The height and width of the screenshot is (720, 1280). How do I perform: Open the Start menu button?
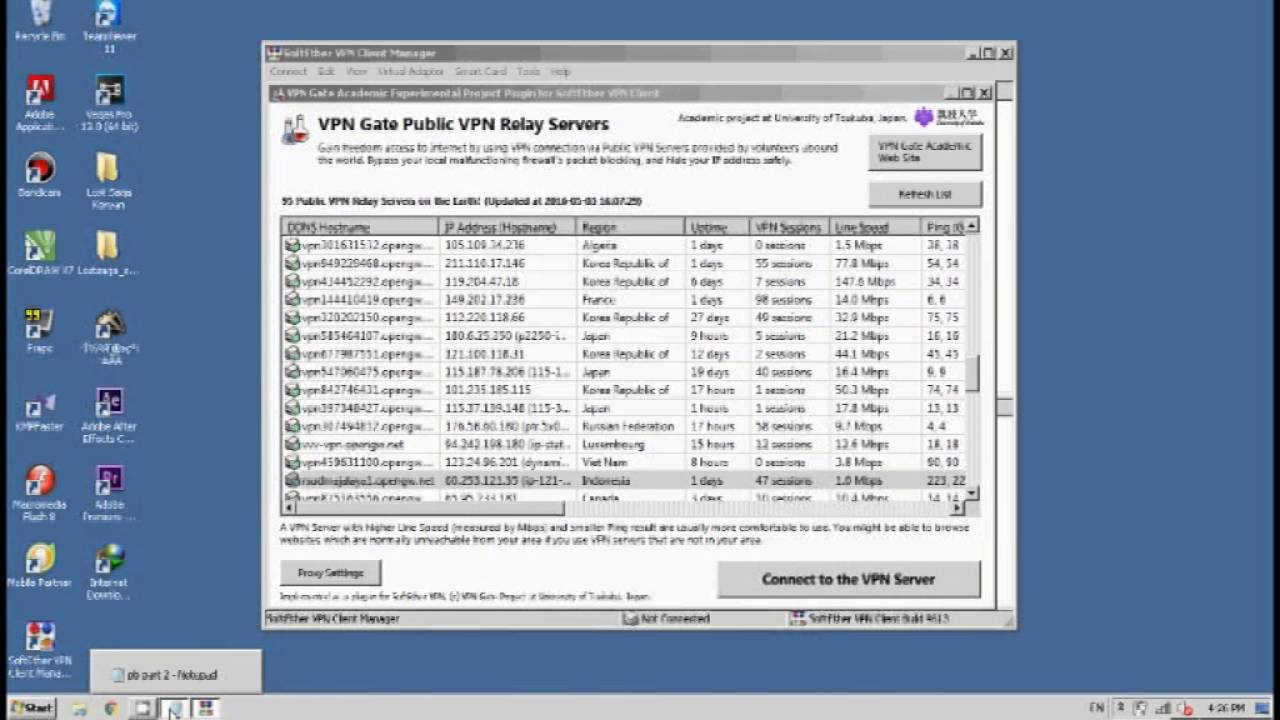[x=31, y=708]
